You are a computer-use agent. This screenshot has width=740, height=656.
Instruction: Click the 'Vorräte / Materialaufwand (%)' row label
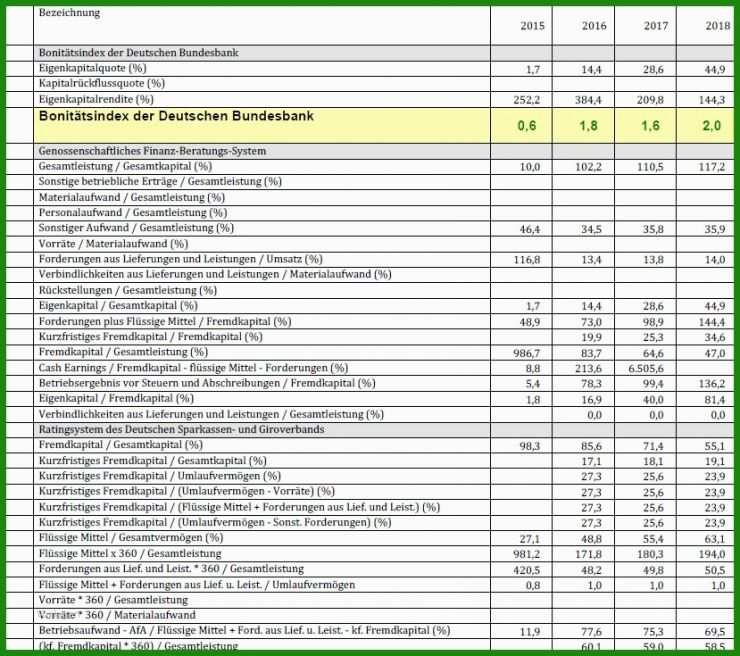[114, 244]
